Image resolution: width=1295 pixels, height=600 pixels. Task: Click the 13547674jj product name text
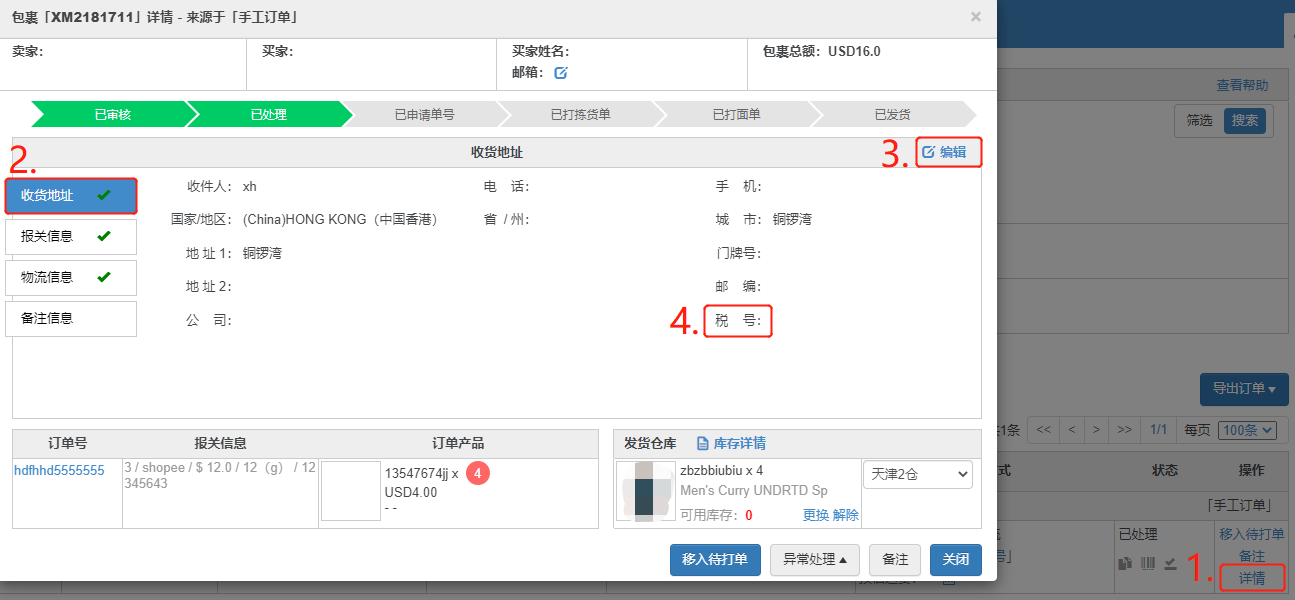[416, 473]
